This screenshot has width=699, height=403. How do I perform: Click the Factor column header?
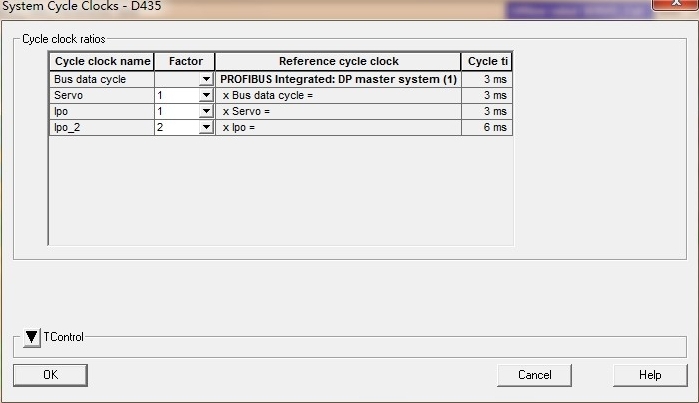tap(185, 62)
